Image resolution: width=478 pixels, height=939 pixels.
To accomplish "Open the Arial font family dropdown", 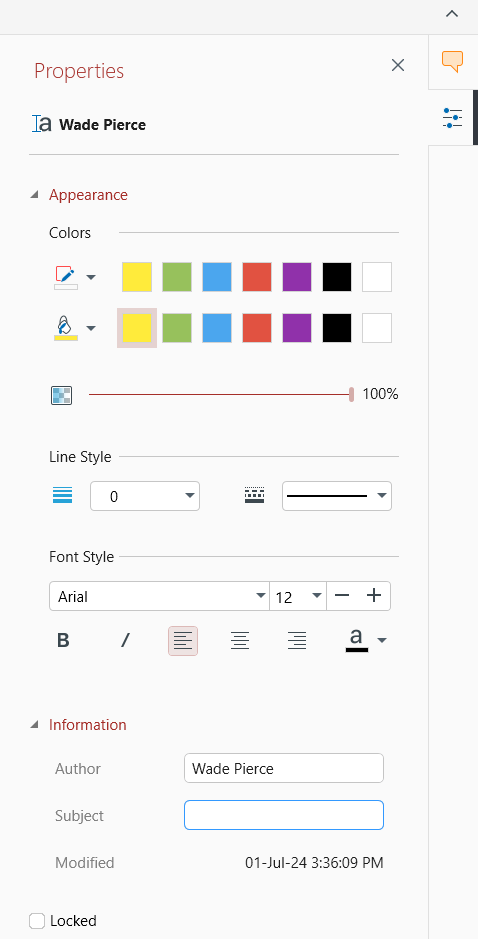I will [x=159, y=596].
